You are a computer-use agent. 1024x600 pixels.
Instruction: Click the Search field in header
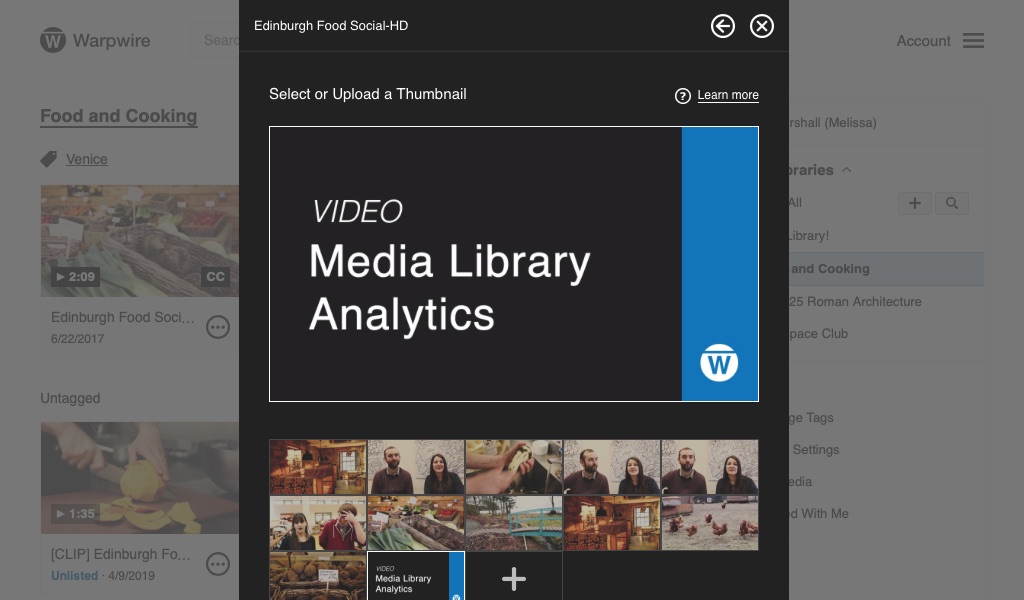click(215, 40)
